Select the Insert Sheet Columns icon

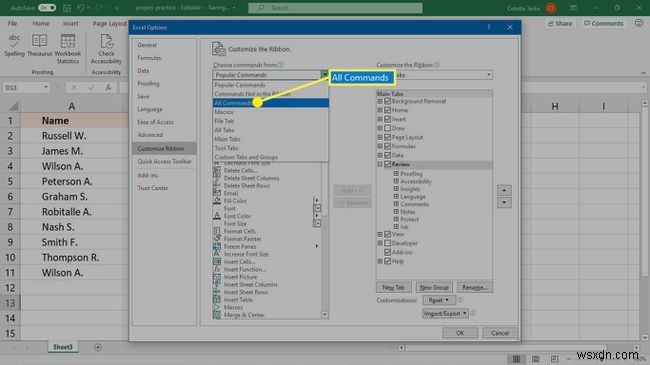pyautogui.click(x=217, y=285)
